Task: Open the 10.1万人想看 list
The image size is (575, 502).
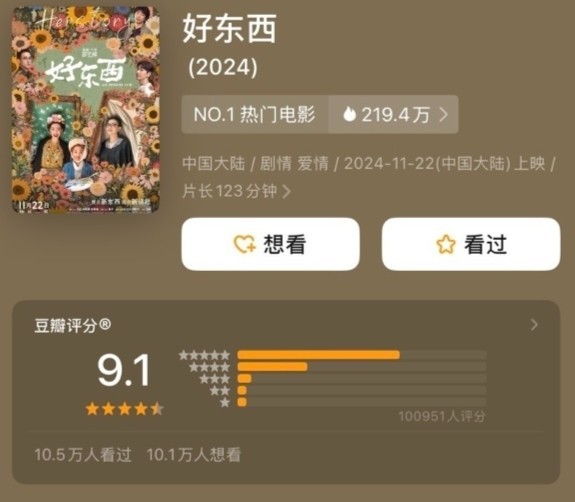Action: tap(194, 455)
